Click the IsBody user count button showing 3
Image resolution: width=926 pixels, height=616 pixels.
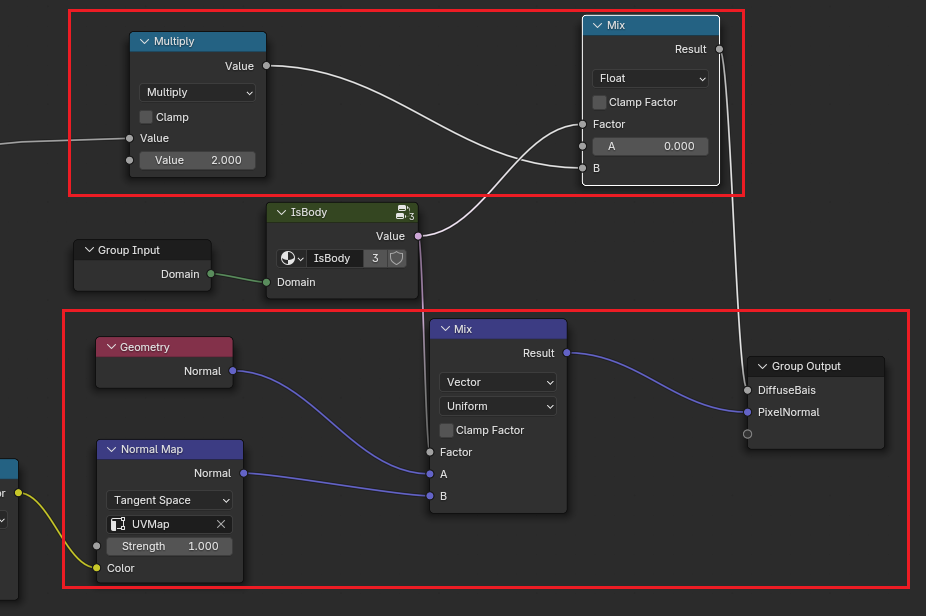pos(374,258)
